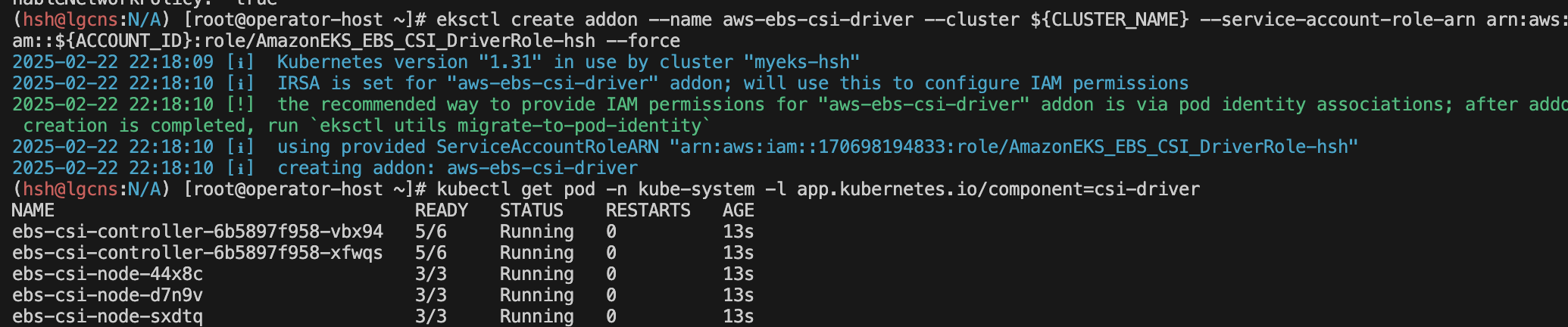Image resolution: width=1568 pixels, height=327 pixels.
Task: Click the kube-system namespace argument
Action: [696, 189]
